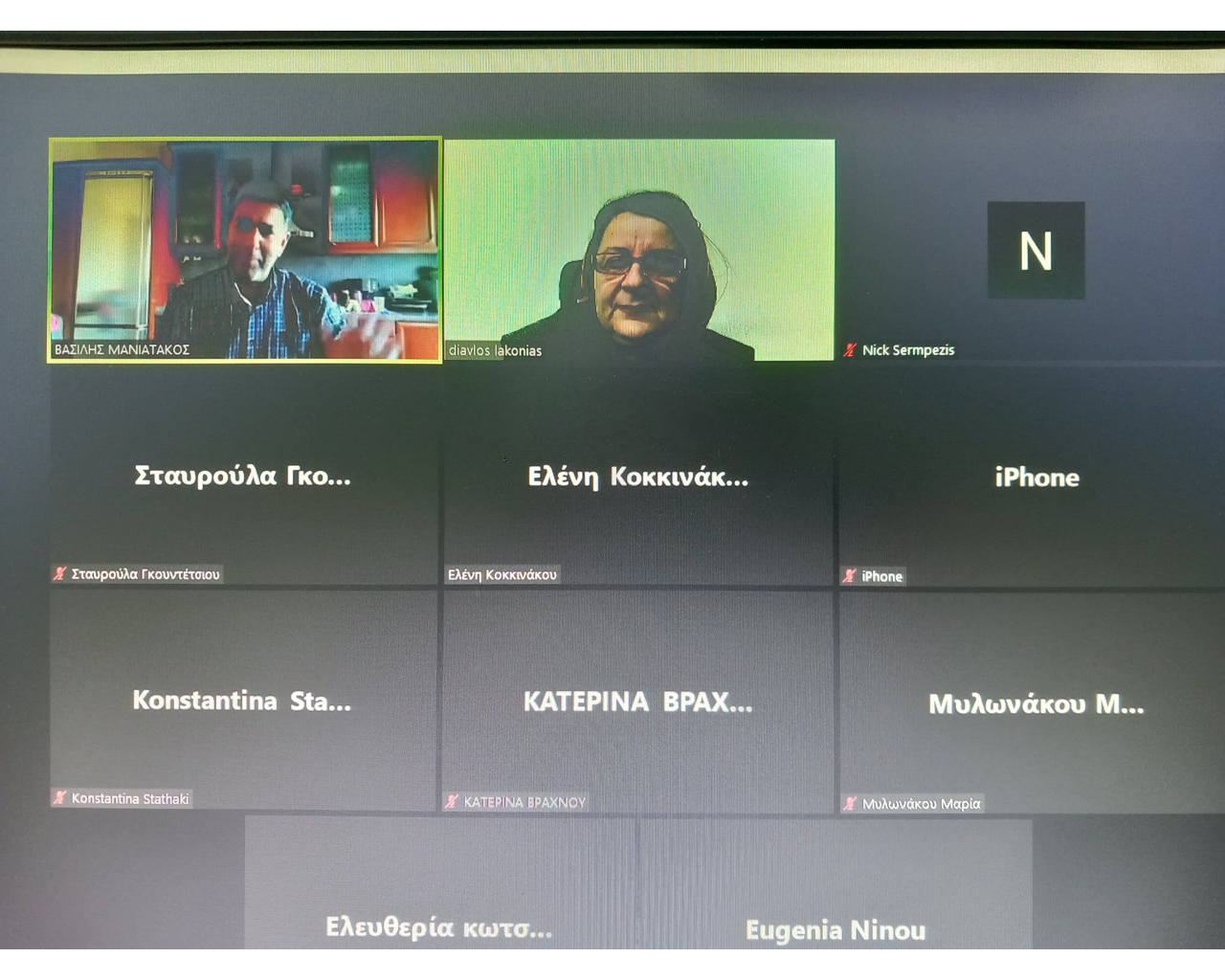Click the large ΚΑΤΕΡΙΝΑ ΒΡΑΧ... tile title

[x=638, y=702]
